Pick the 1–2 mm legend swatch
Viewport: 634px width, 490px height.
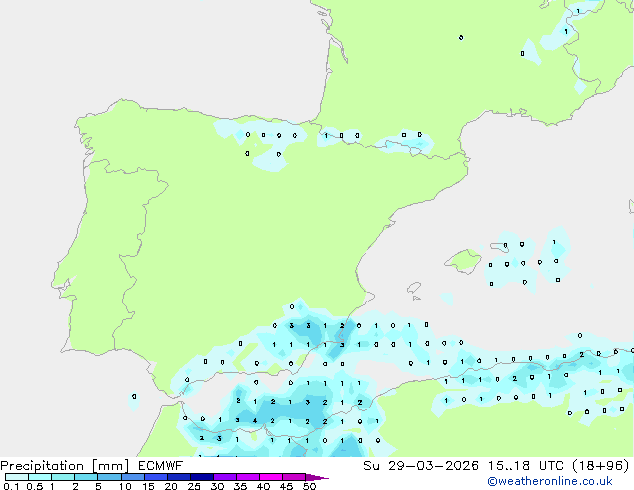63,477
